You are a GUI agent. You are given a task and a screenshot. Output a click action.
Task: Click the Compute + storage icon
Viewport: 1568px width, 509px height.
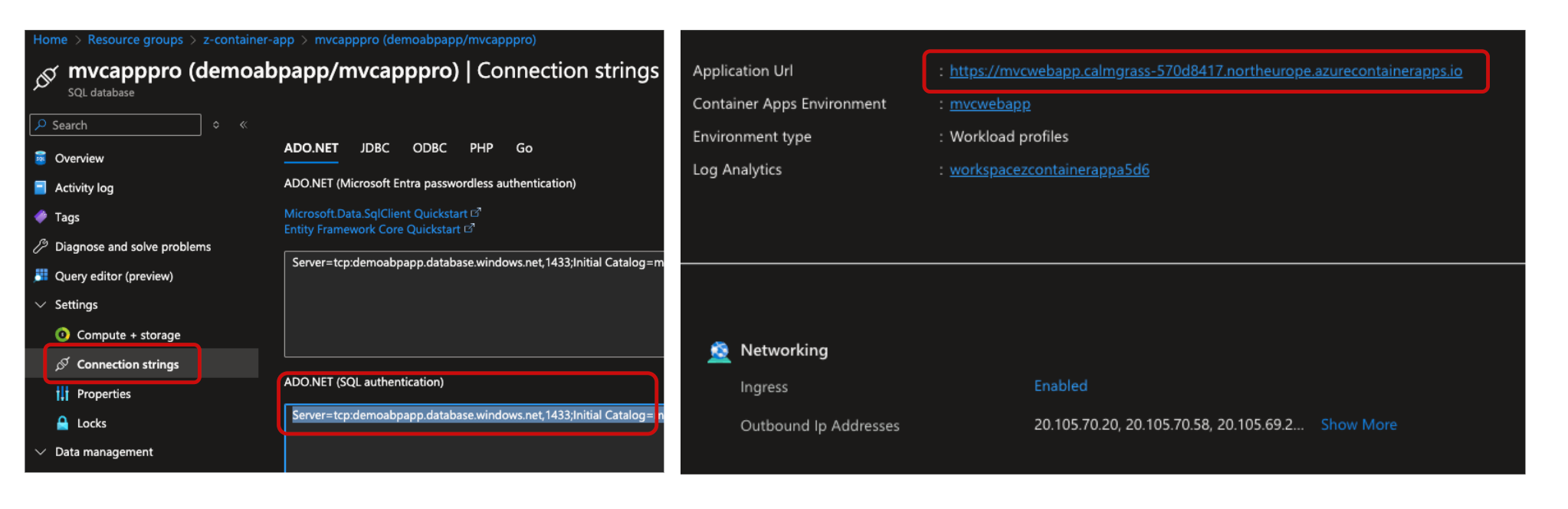pyautogui.click(x=63, y=335)
